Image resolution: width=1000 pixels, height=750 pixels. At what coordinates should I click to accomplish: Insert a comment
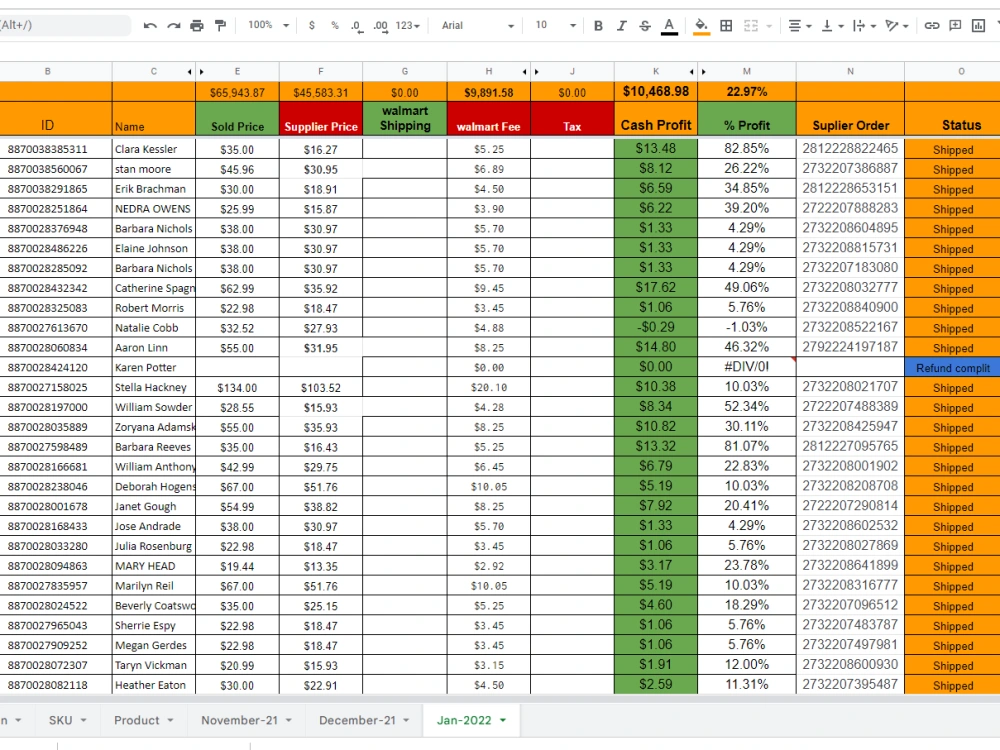(955, 26)
